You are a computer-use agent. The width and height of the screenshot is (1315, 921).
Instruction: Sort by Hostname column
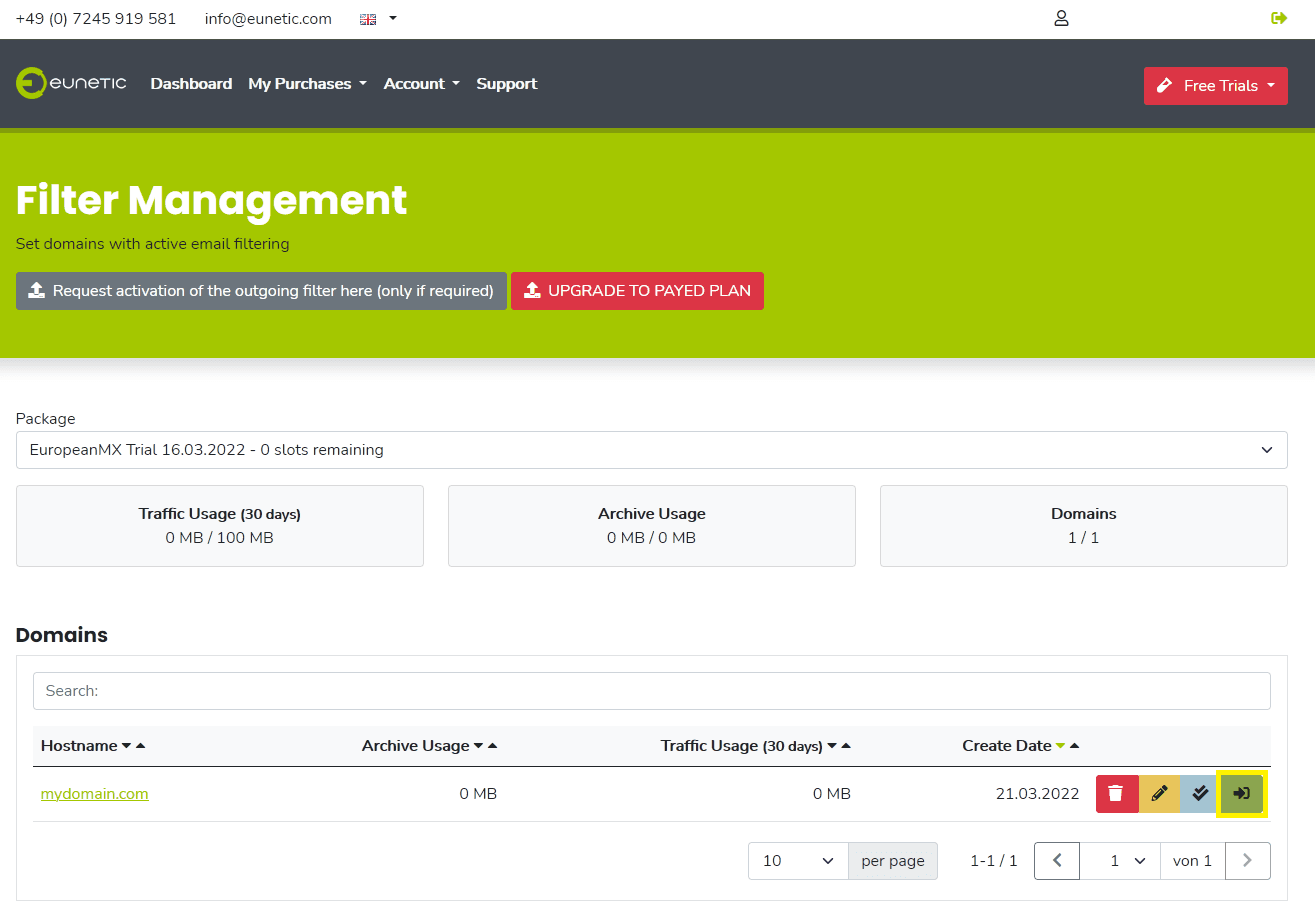click(93, 746)
